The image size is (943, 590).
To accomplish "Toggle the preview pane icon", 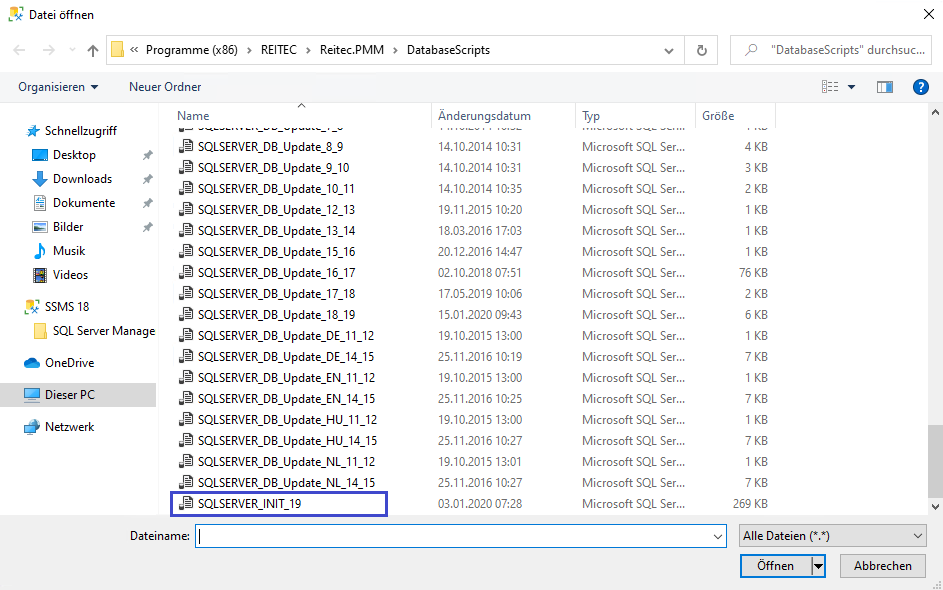I will pos(884,87).
